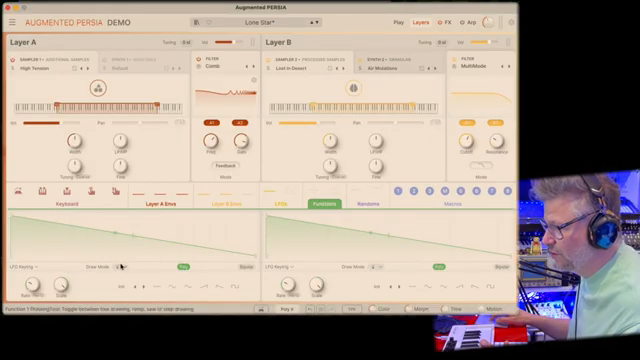Image resolution: width=640 pixels, height=360 pixels.
Task: Switch to next filter type after Comb
Action: (253, 66)
